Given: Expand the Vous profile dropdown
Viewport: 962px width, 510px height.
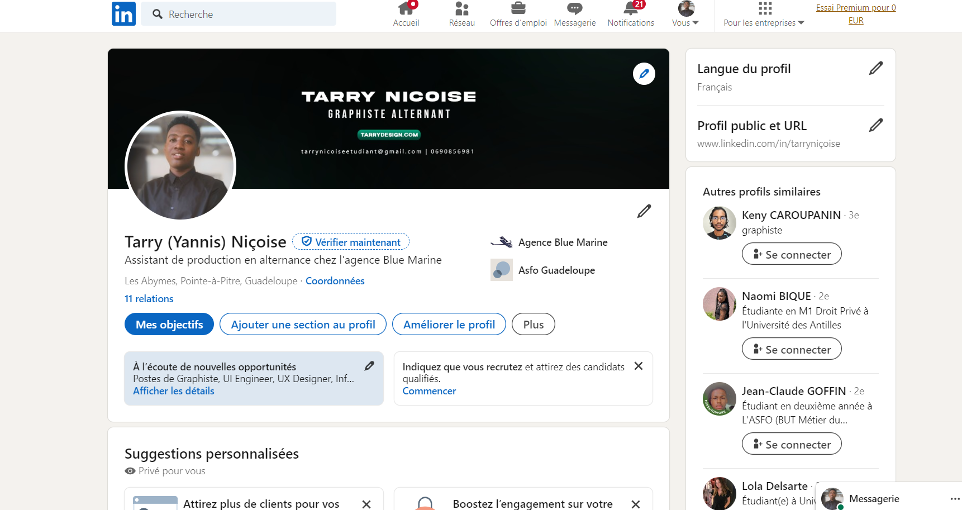Looking at the screenshot, I should pos(685,15).
